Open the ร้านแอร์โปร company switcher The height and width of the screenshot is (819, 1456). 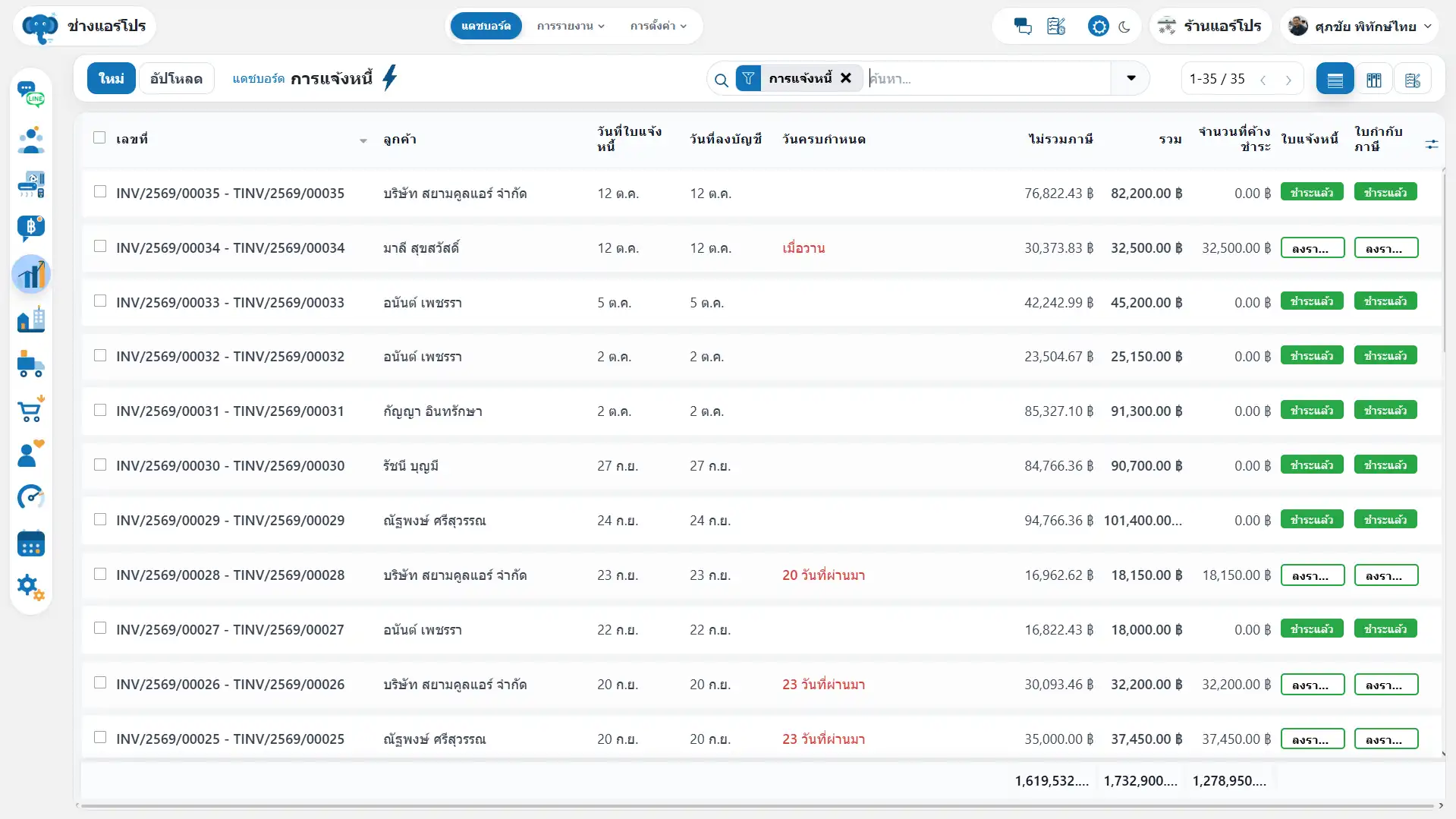(1210, 27)
